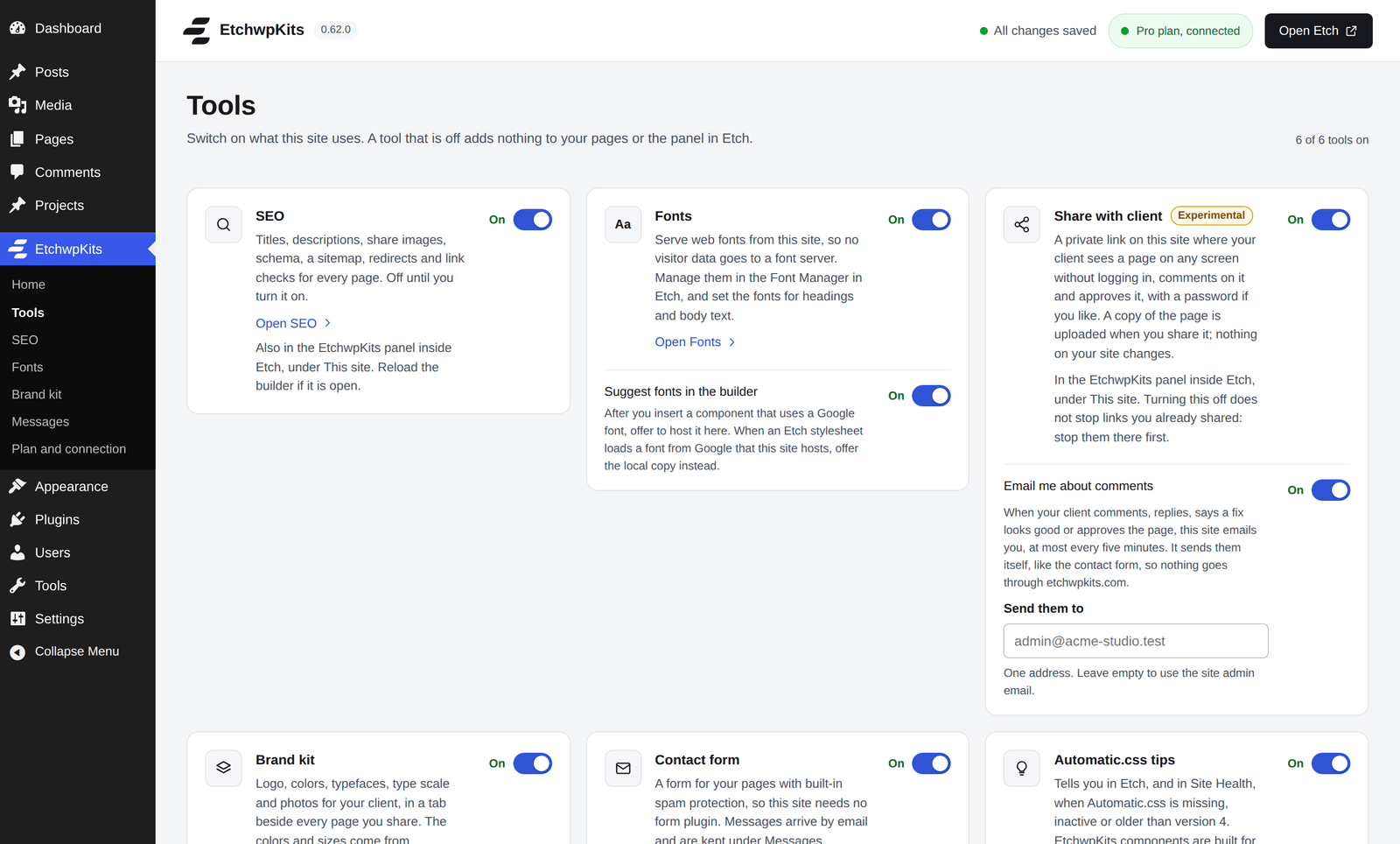The width and height of the screenshot is (1400, 844).
Task: Click the Open Etch button
Action: click(x=1319, y=31)
